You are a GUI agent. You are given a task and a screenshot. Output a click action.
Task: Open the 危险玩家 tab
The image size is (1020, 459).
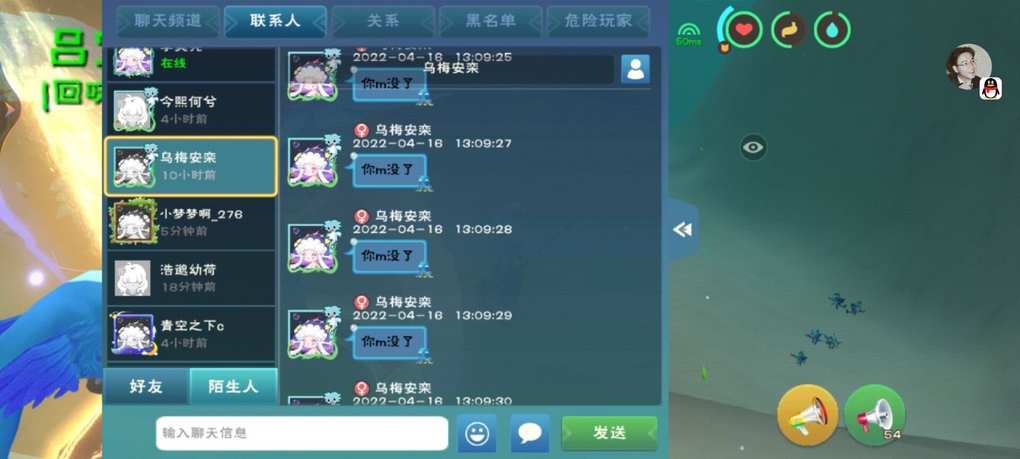[598, 21]
